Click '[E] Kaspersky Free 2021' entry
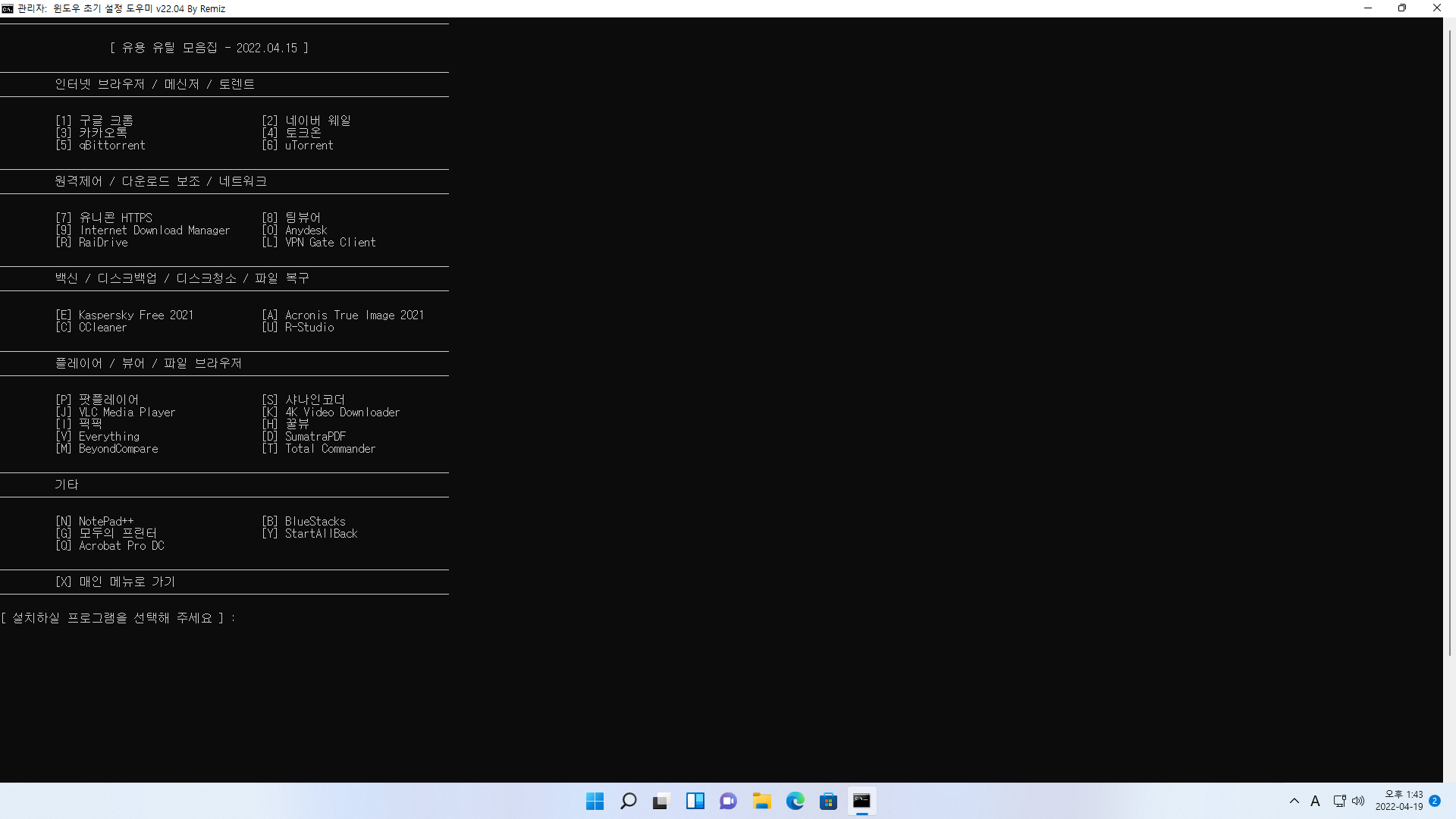The height and width of the screenshot is (819, 1456). (124, 315)
